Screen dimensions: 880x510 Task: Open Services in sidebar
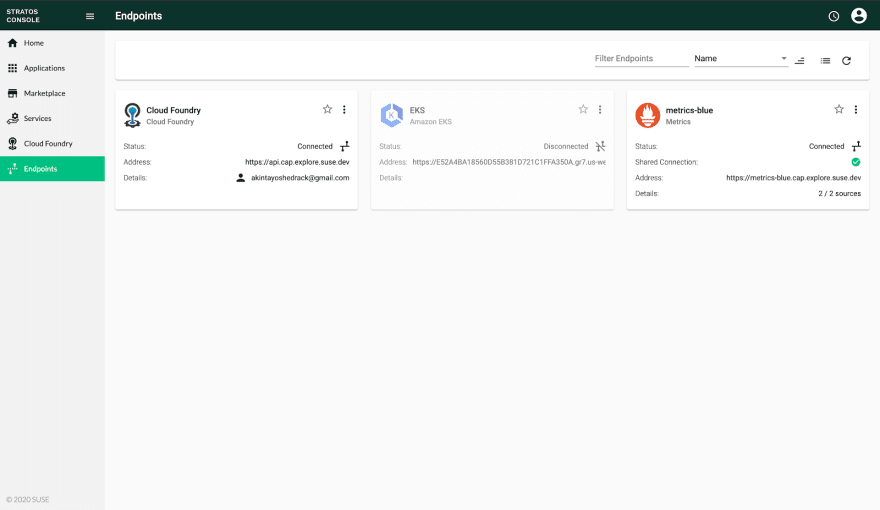pyautogui.click(x=52, y=118)
